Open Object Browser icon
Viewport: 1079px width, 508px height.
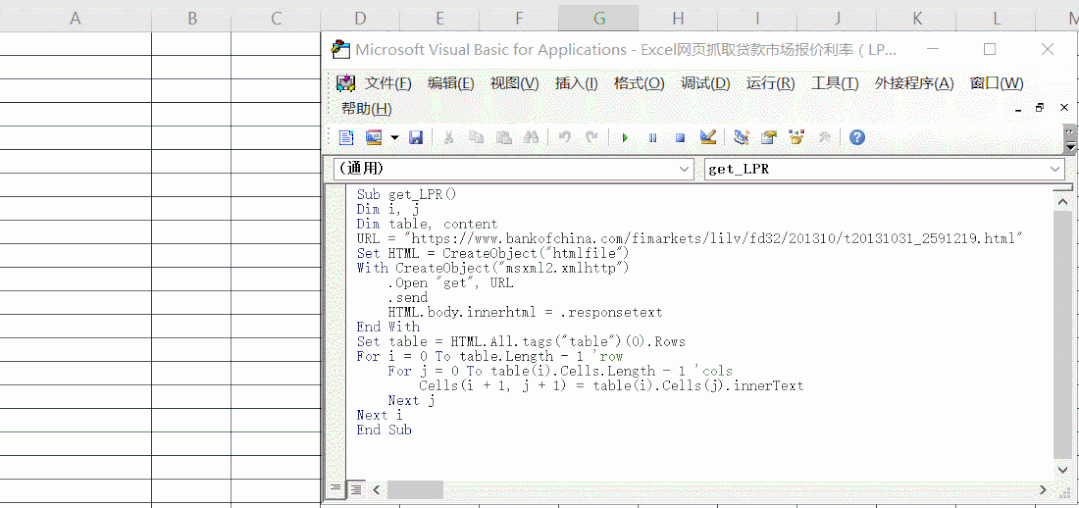click(x=797, y=138)
